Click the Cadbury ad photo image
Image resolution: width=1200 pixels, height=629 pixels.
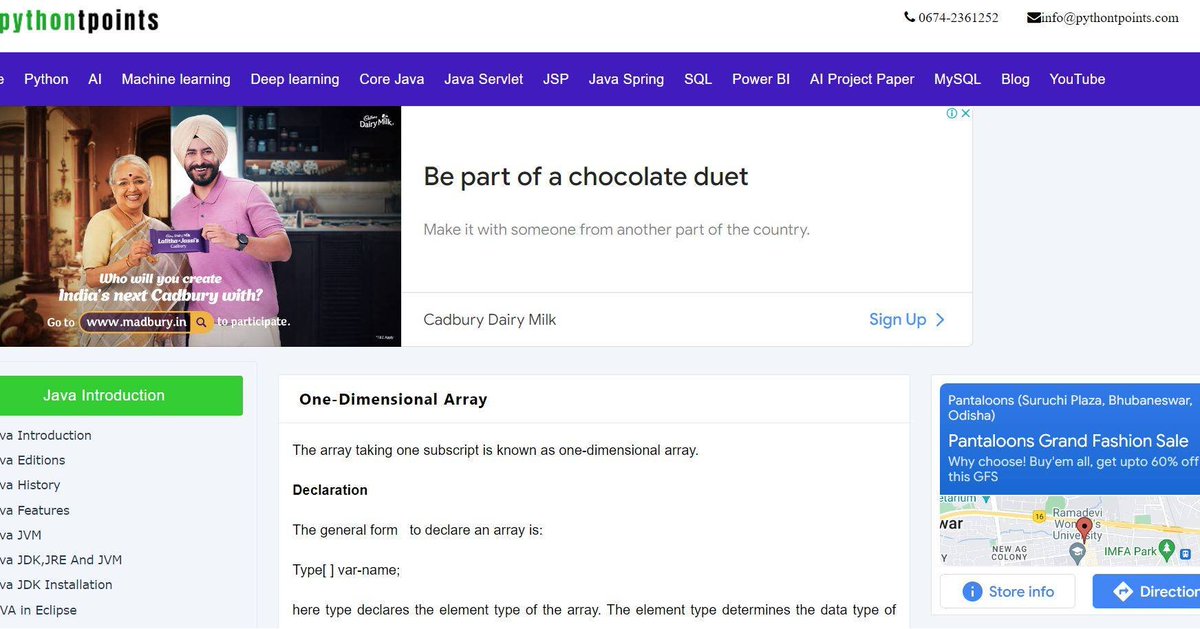(x=200, y=226)
